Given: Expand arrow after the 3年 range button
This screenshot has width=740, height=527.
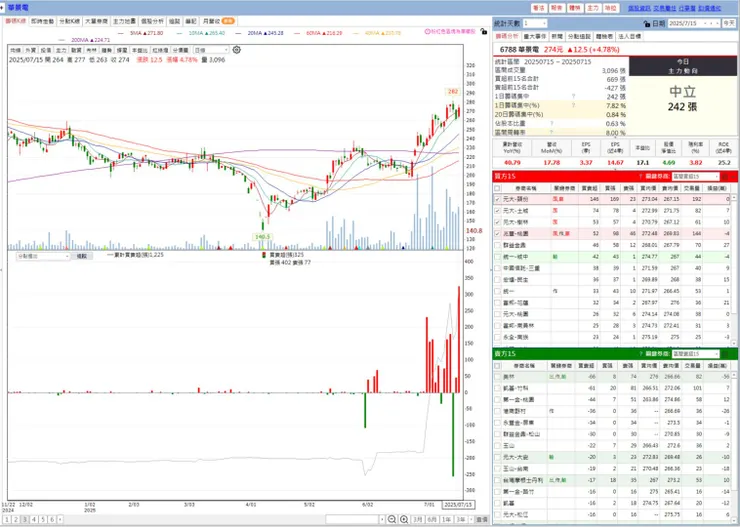Looking at the screenshot, I should point(470,519).
